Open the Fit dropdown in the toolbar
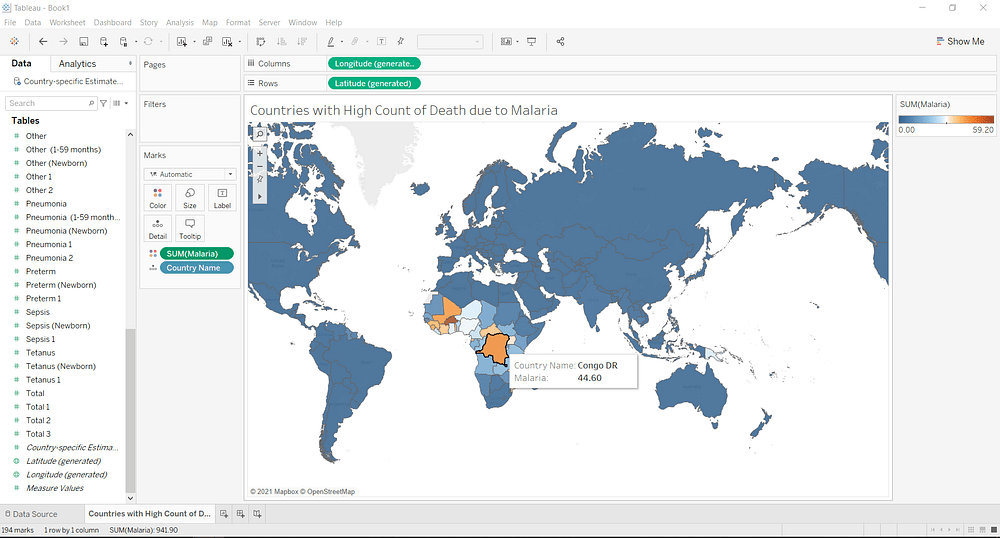The width and height of the screenshot is (1000, 538). pos(450,42)
